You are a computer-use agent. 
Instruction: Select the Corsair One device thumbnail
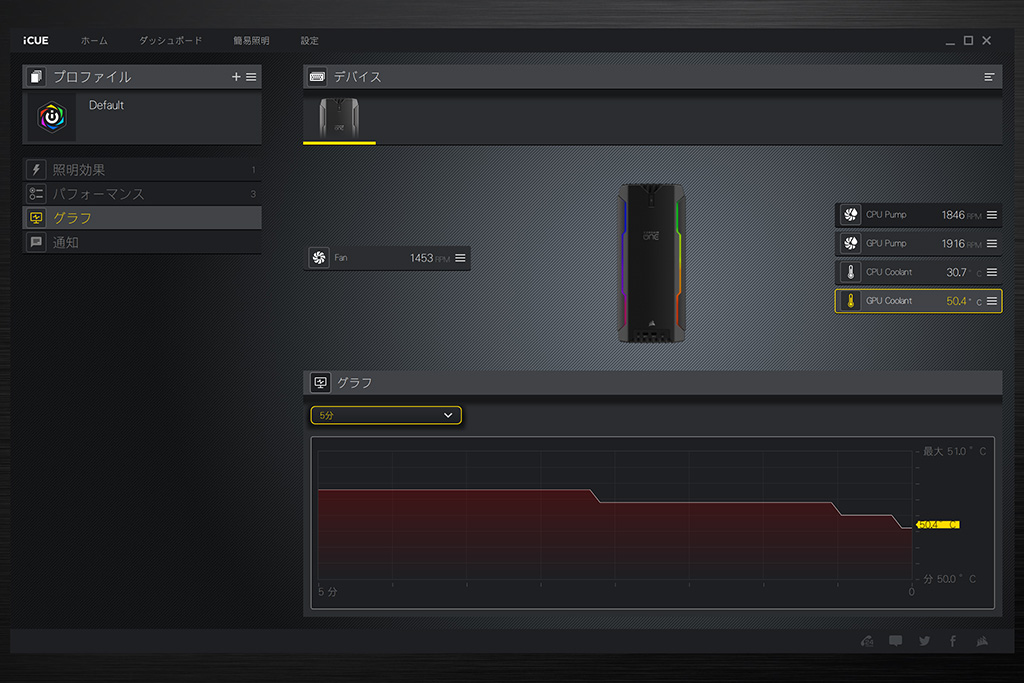point(339,118)
